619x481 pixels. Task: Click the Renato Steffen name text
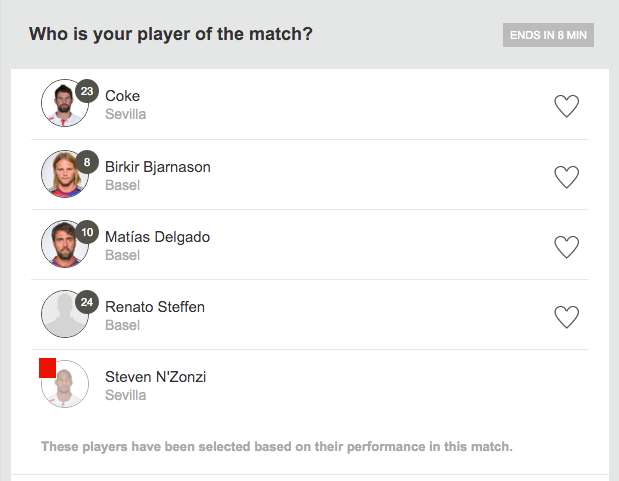(155, 307)
